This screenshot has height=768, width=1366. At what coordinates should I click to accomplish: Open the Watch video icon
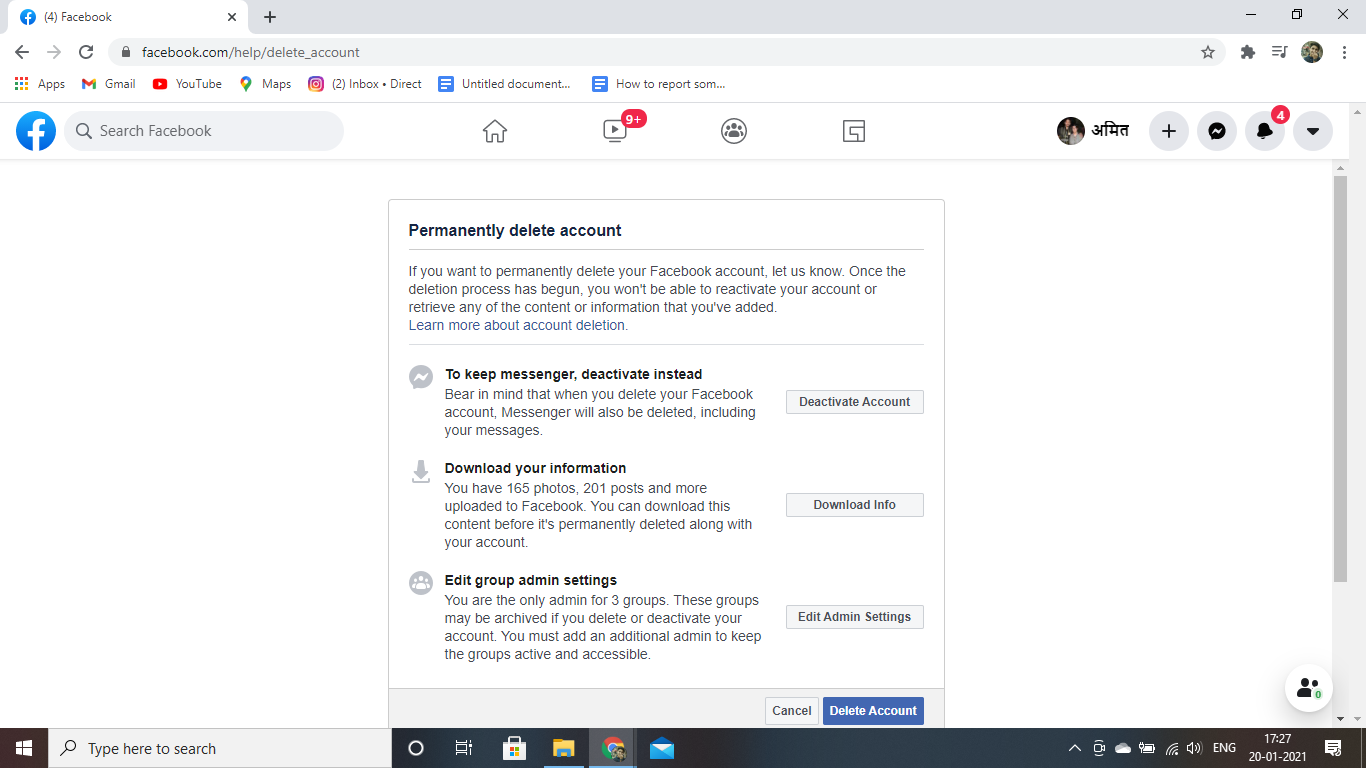615,131
